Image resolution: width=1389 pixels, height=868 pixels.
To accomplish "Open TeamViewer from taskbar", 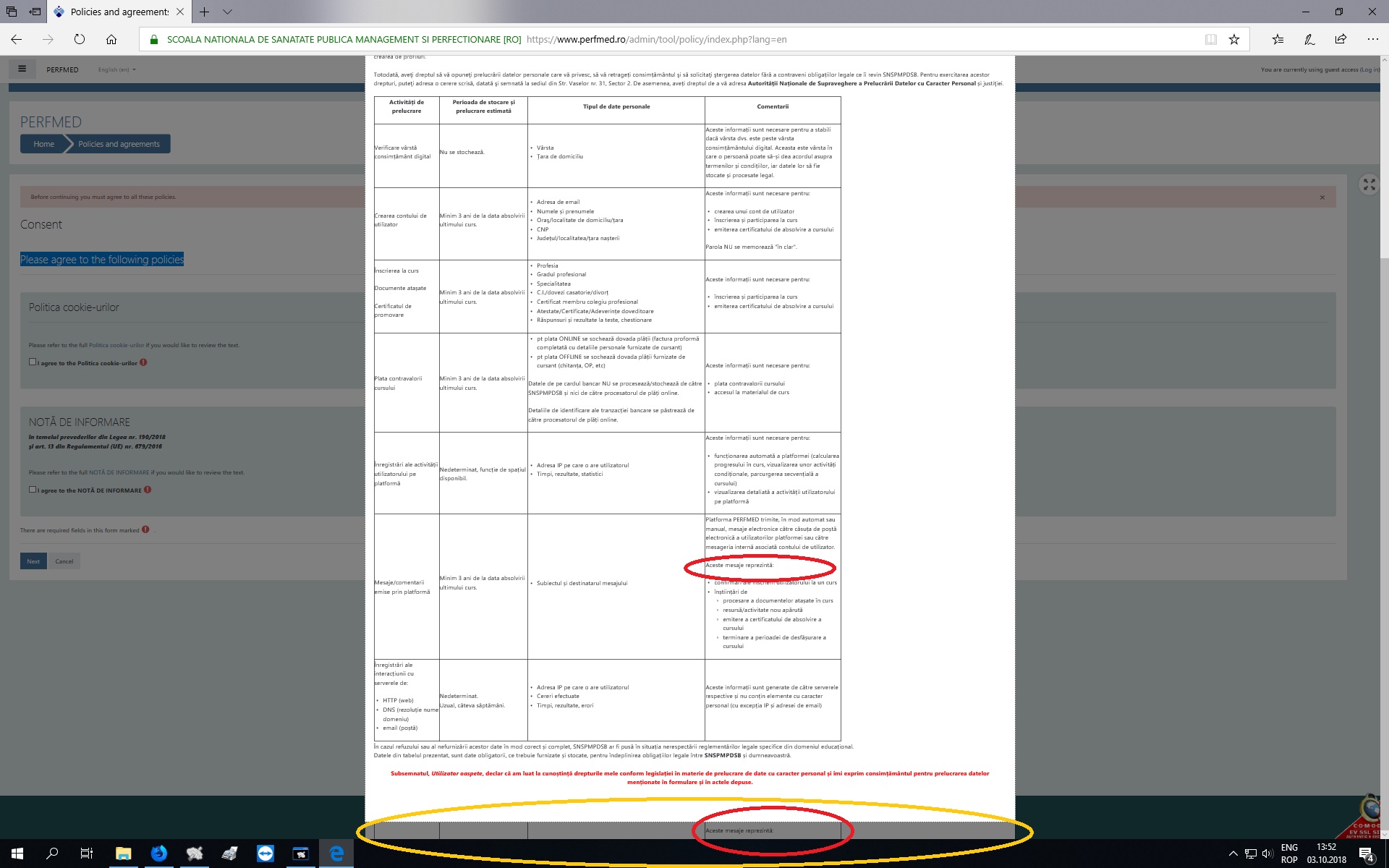I will click(x=266, y=854).
